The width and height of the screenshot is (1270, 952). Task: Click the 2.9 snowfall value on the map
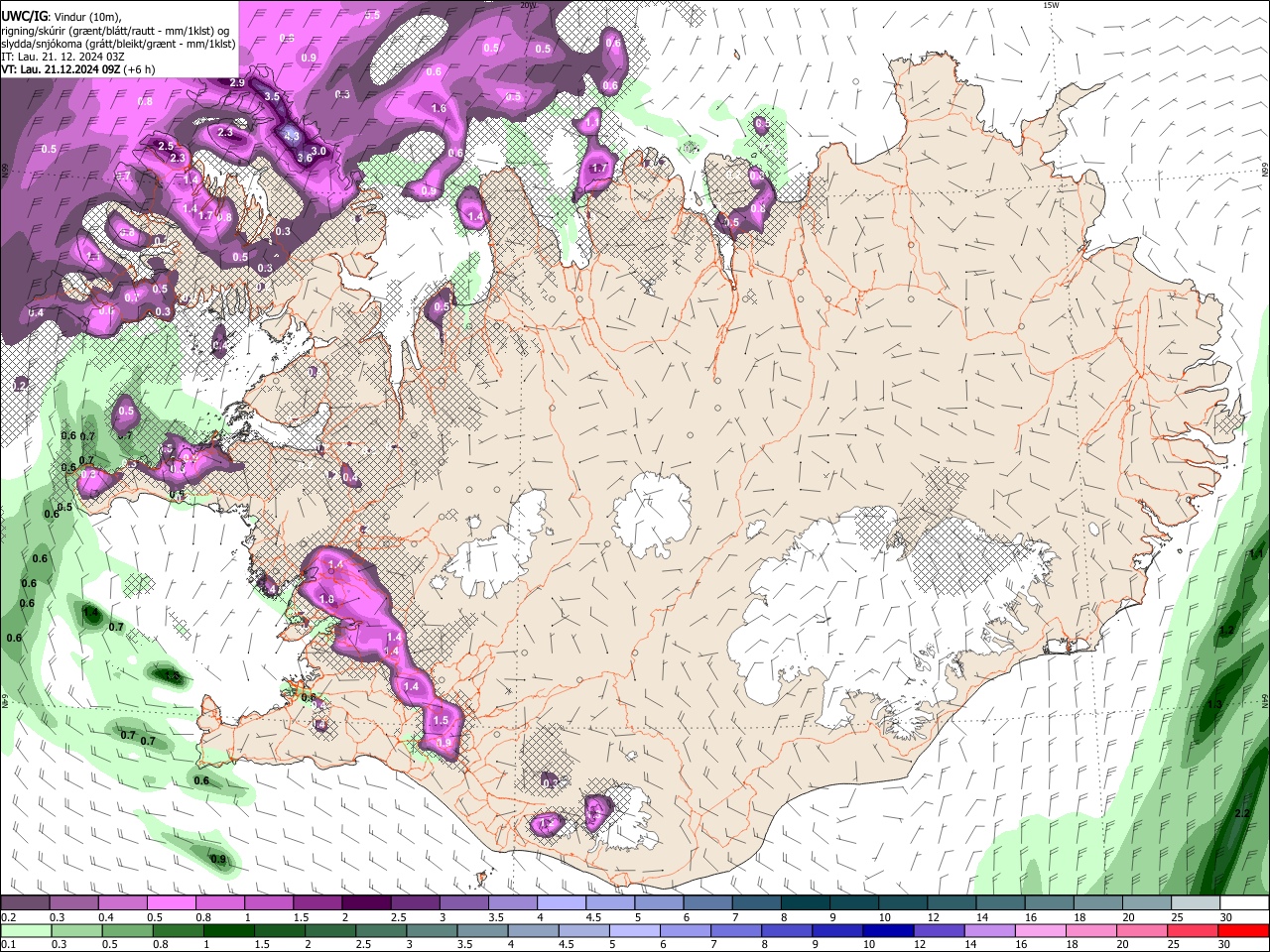[x=237, y=82]
